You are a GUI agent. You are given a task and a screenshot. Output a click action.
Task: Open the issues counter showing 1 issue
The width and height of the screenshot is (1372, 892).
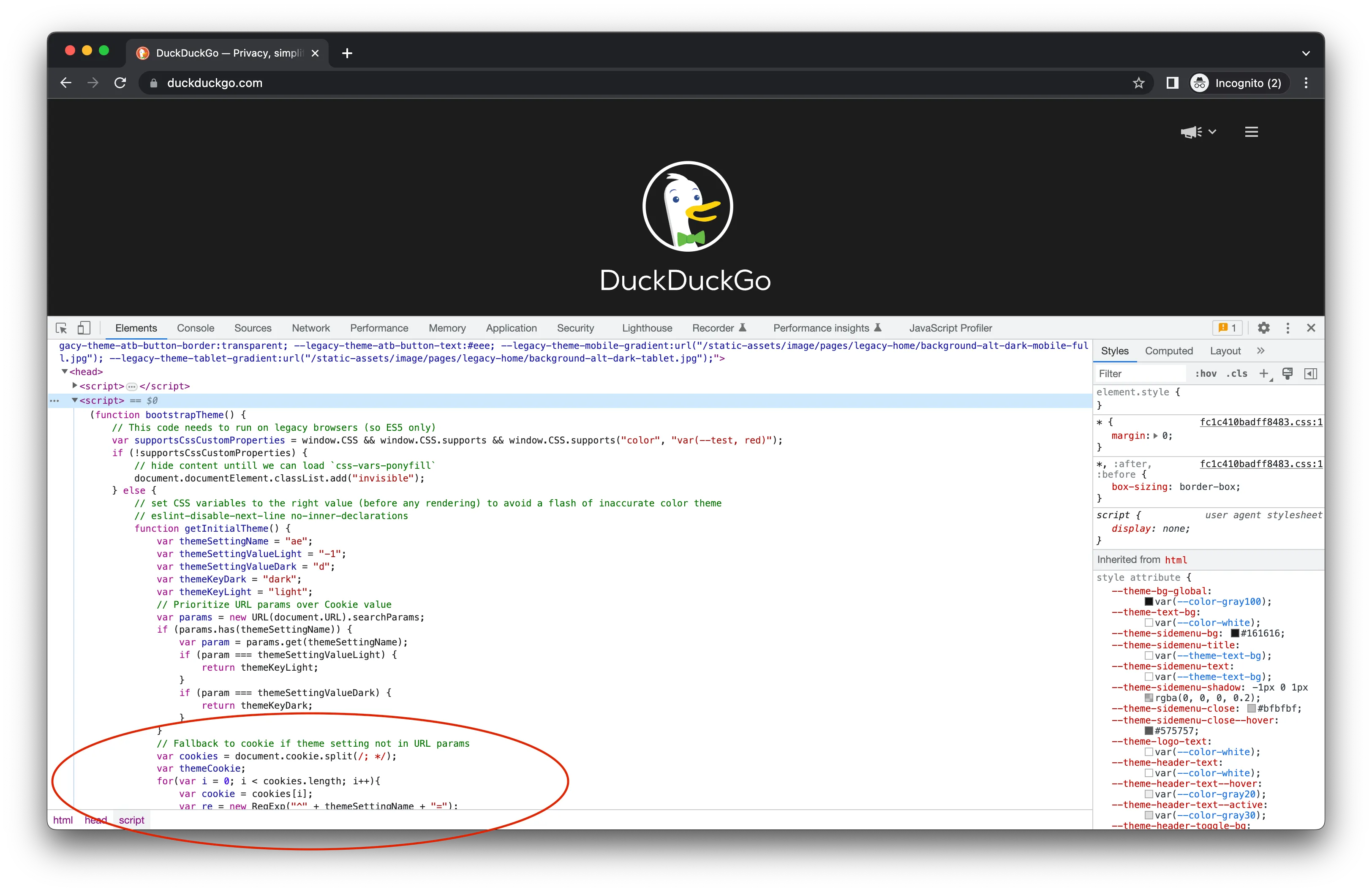click(x=1228, y=327)
